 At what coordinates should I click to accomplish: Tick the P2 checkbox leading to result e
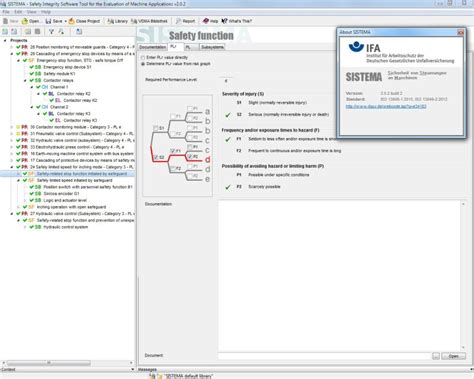190,175
